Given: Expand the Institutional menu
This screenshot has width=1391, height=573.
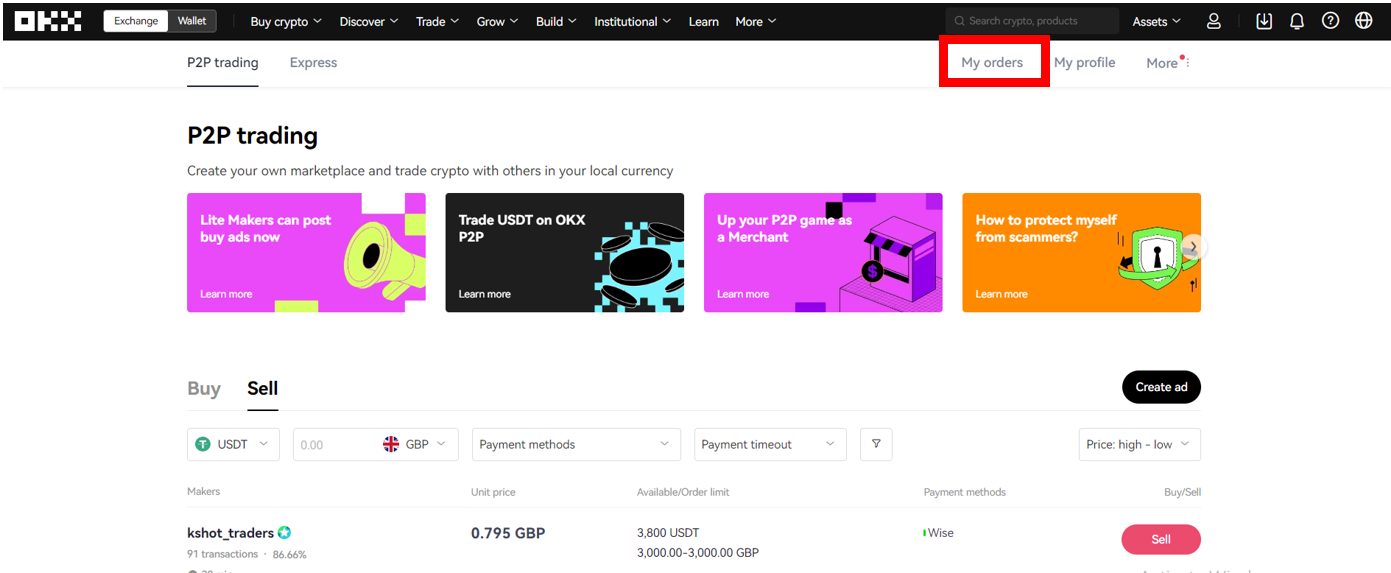Looking at the screenshot, I should pyautogui.click(x=633, y=21).
